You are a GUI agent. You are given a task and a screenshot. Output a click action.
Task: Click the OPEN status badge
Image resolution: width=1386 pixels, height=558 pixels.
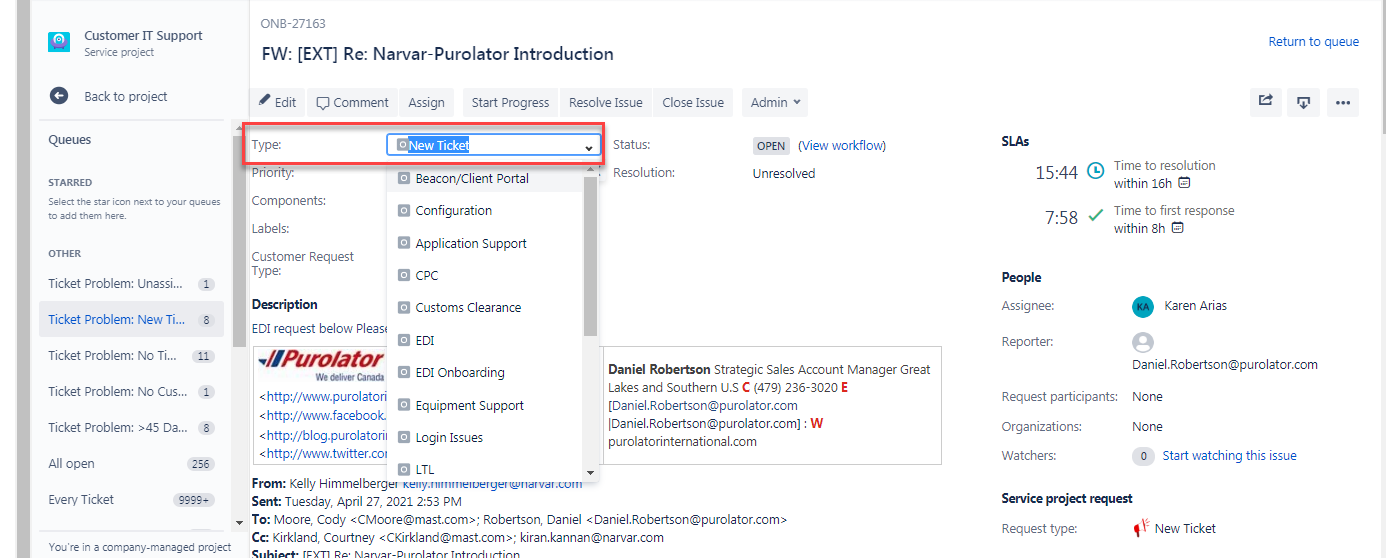tap(771, 145)
